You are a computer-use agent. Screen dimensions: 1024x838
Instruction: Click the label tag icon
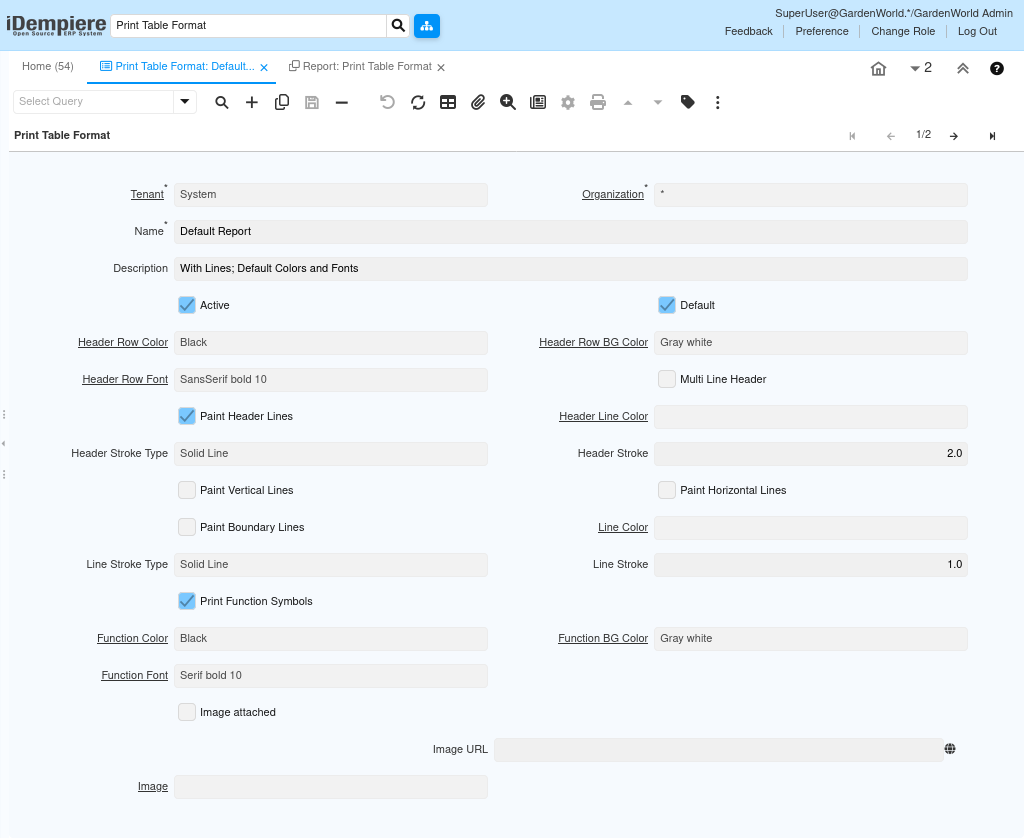(688, 103)
